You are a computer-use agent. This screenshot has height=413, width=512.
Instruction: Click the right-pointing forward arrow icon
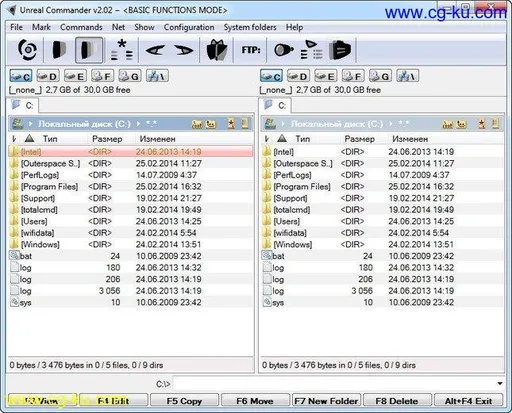click(x=184, y=50)
